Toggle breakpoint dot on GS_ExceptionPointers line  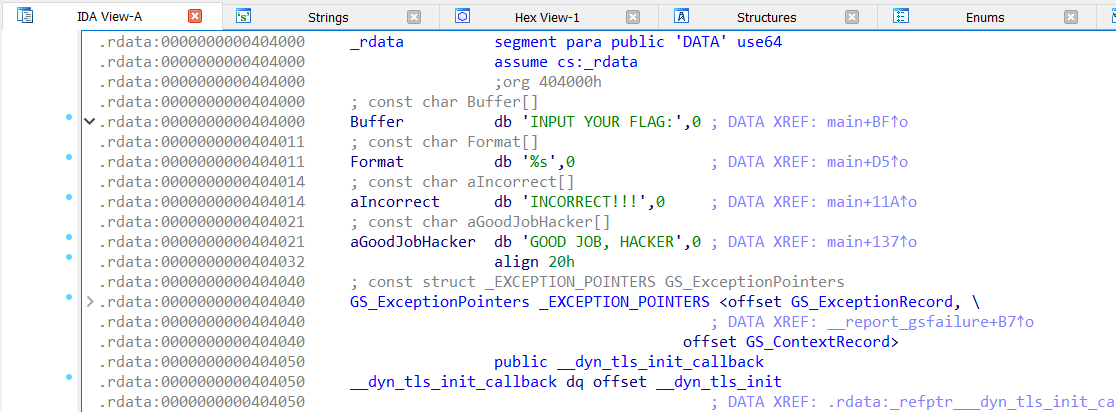pyautogui.click(x=69, y=297)
